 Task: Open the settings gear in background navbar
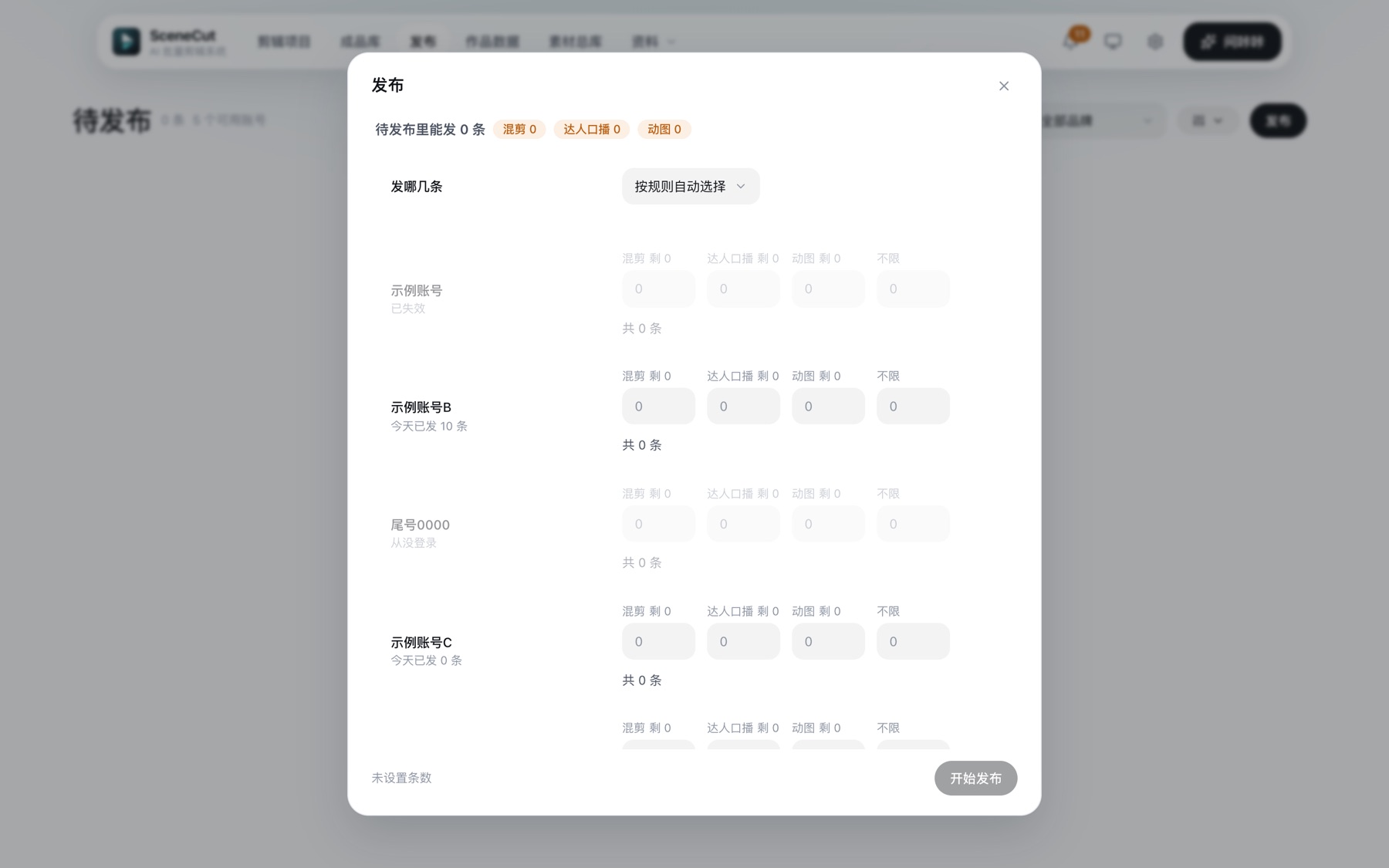click(1155, 41)
